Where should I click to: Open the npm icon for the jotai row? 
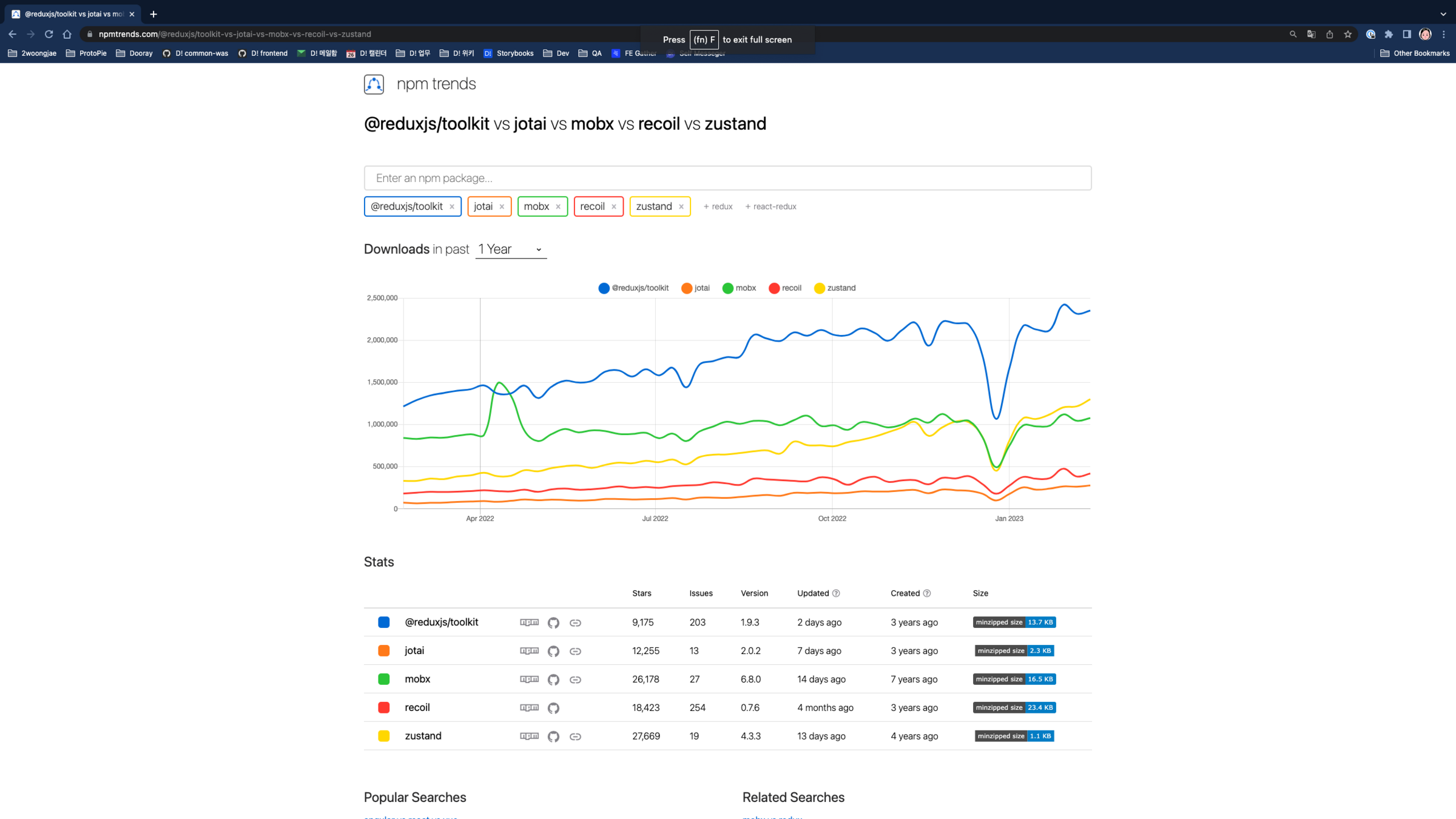[x=529, y=650]
